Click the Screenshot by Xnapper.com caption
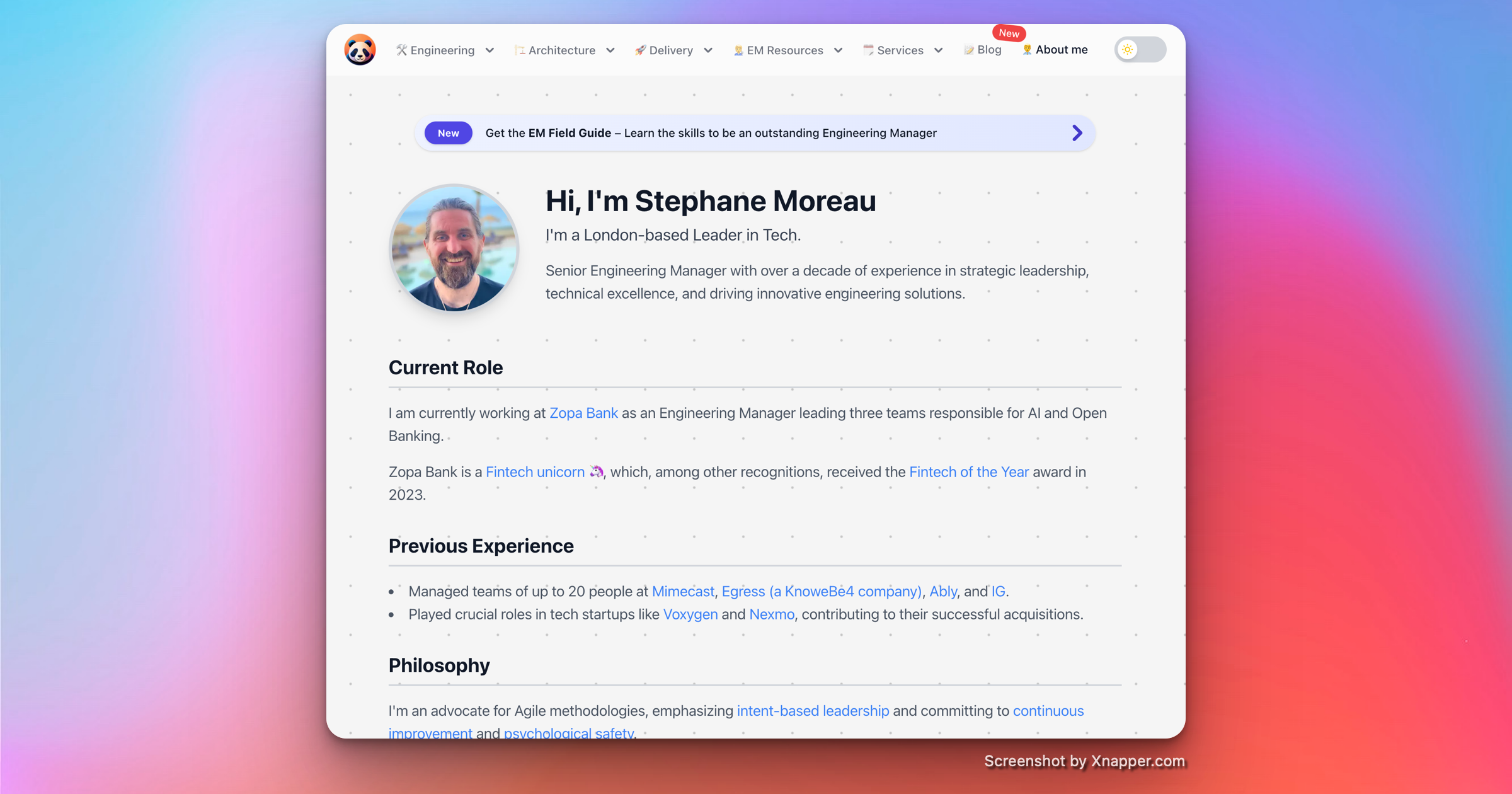The width and height of the screenshot is (1512, 794). (x=1084, y=761)
